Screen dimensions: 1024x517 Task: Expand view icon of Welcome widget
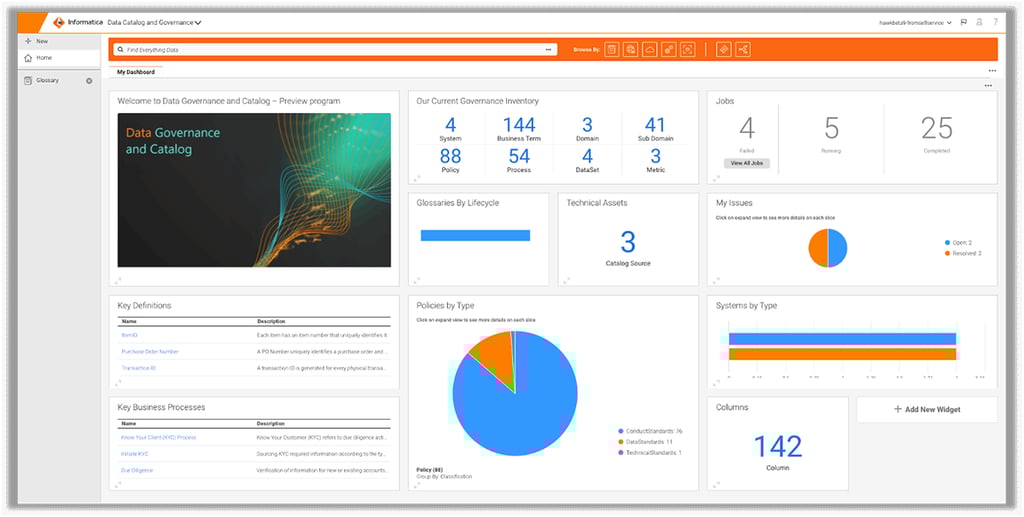[x=118, y=280]
